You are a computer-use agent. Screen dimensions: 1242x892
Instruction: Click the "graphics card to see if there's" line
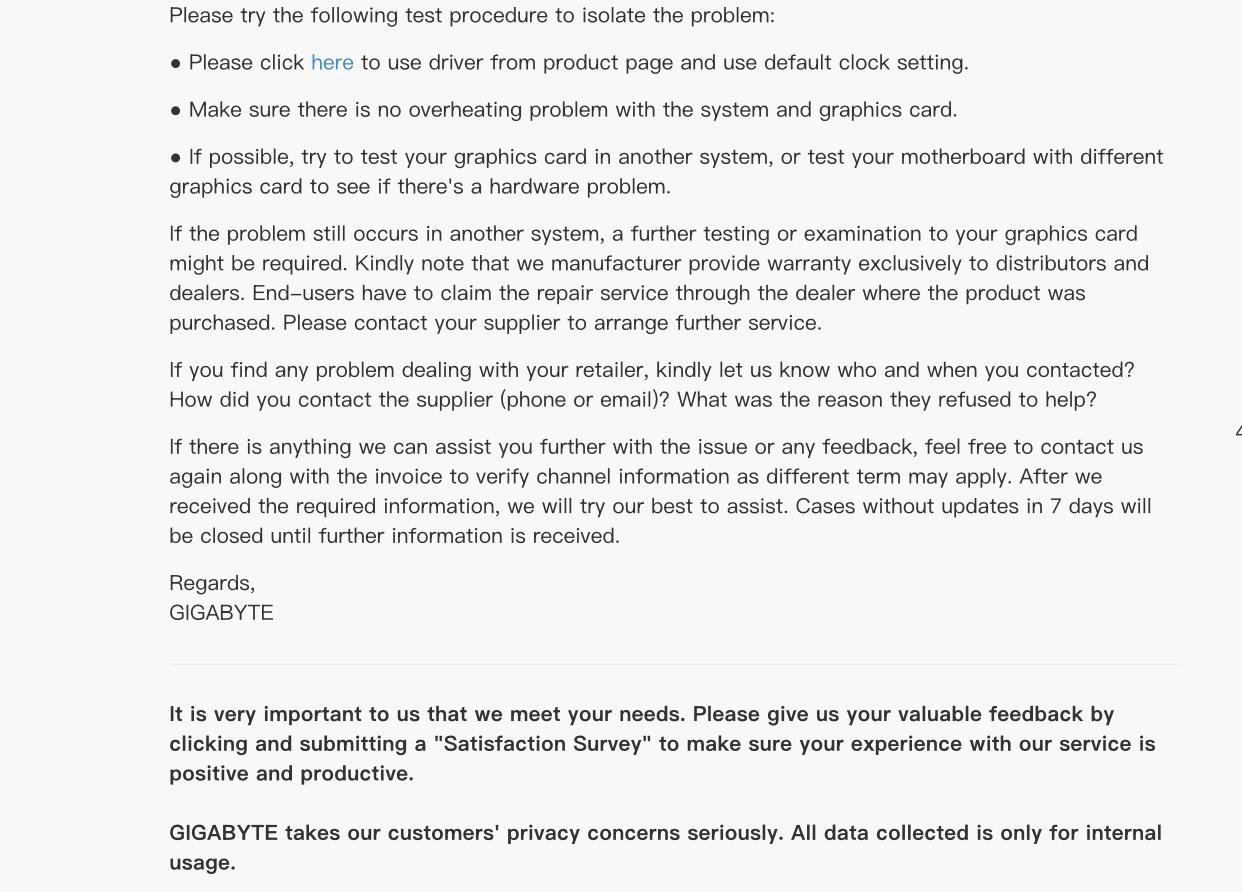coord(420,187)
